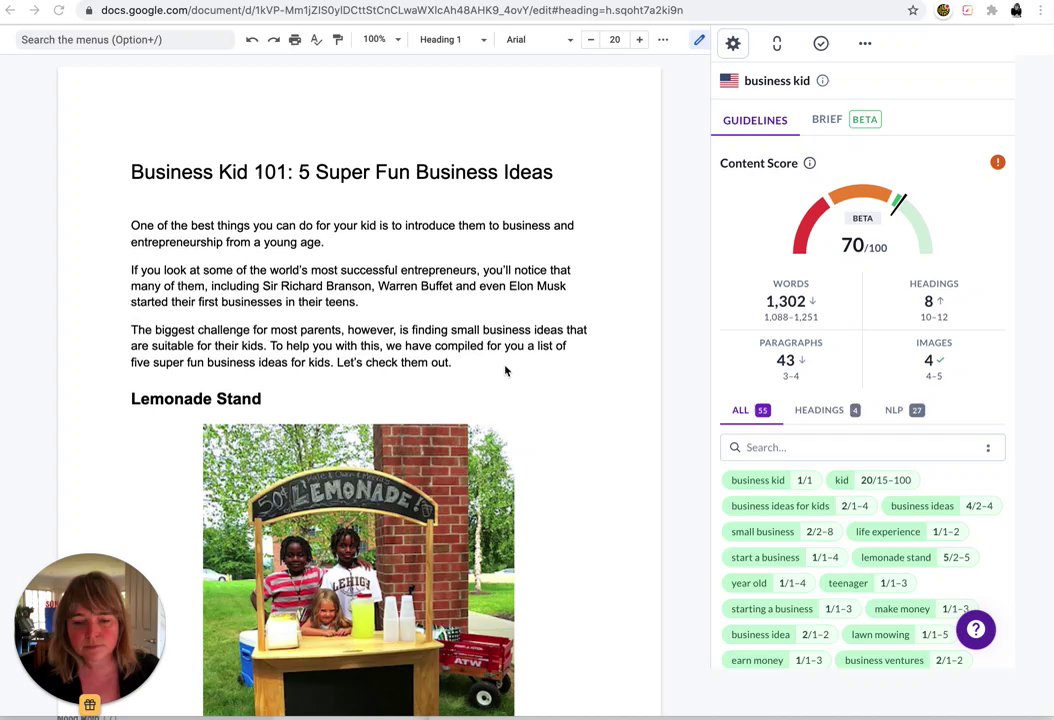
Task: Increase font size with plus button
Action: pos(639,40)
